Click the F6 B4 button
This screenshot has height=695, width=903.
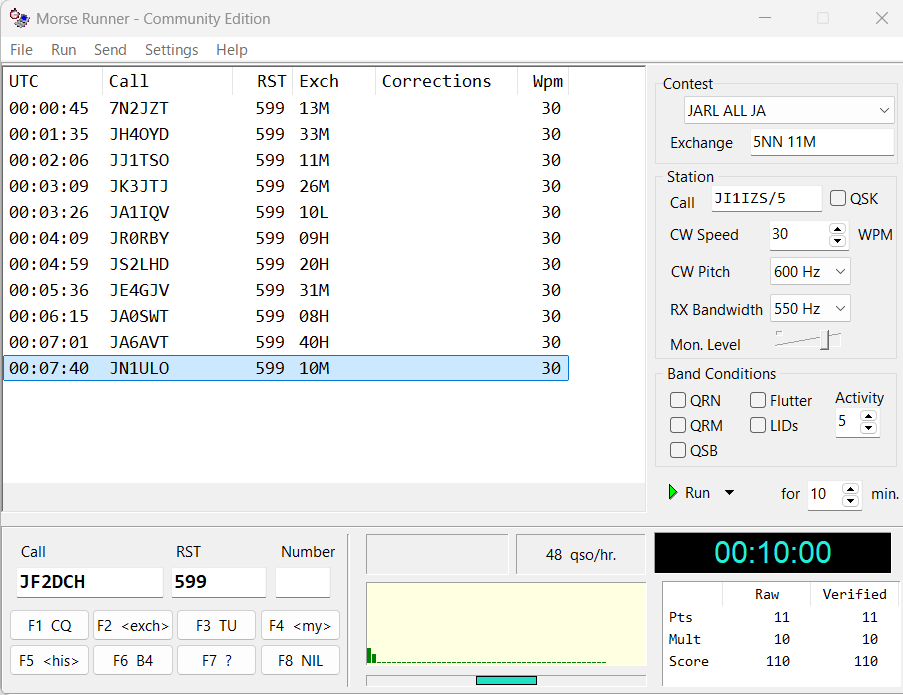[133, 660]
